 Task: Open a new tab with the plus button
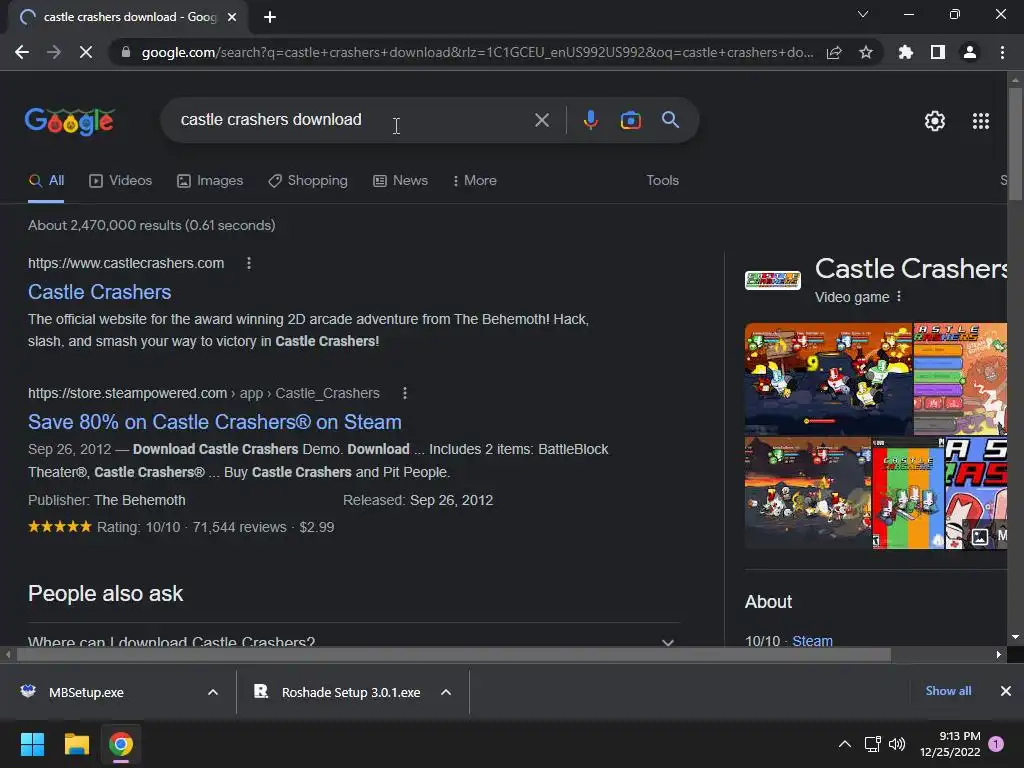pyautogui.click(x=270, y=17)
